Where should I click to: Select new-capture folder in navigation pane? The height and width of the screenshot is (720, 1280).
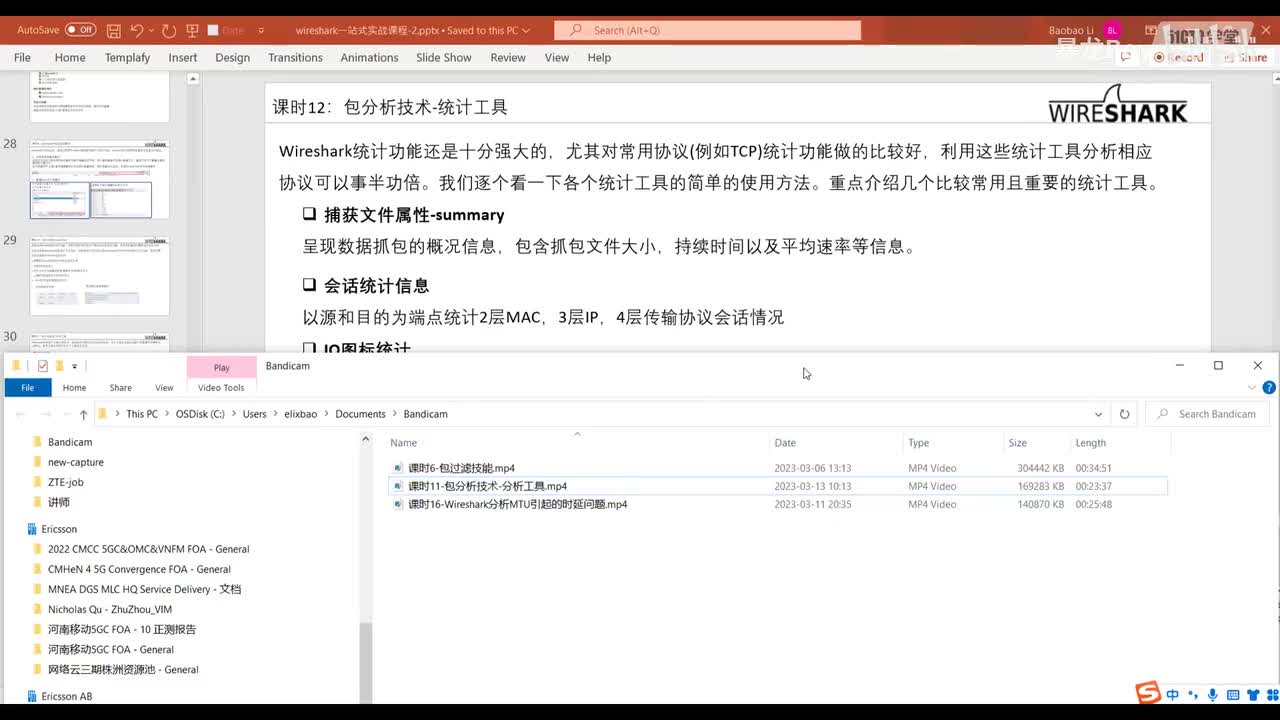[x=75, y=462]
